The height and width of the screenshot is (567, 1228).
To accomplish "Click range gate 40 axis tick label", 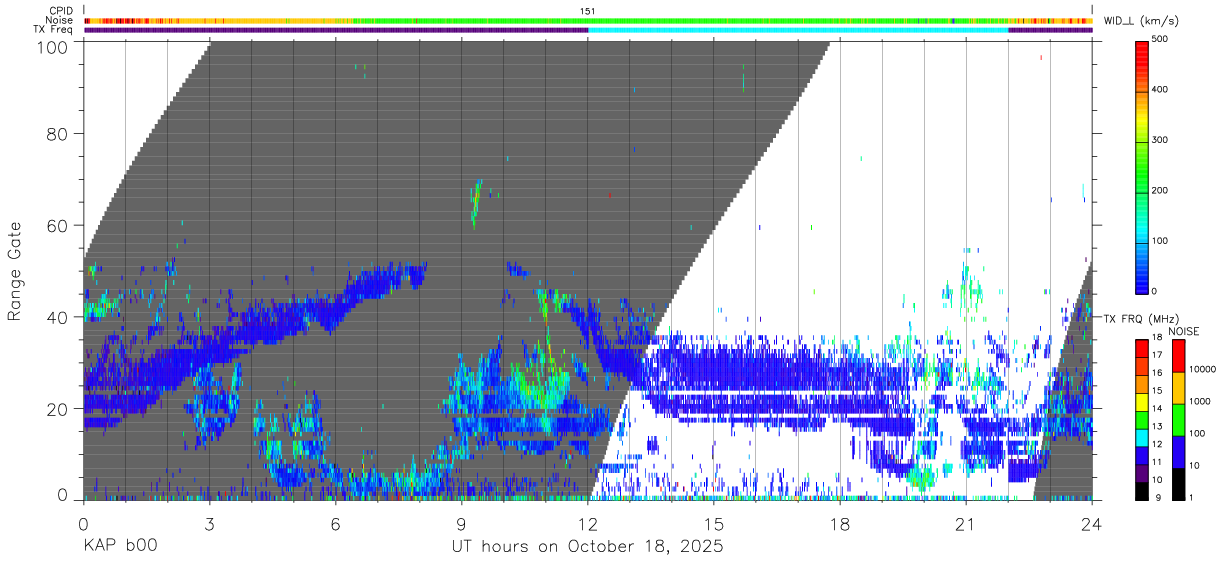I will pos(57,317).
